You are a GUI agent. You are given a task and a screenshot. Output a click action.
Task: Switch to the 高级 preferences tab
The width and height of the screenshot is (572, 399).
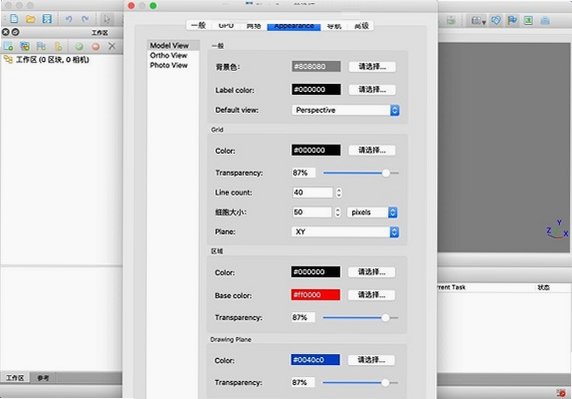[362, 26]
